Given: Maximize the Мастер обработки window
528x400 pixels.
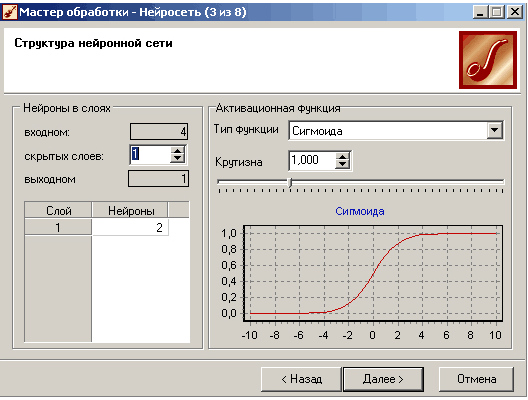Looking at the screenshot, I should pos(496,12).
